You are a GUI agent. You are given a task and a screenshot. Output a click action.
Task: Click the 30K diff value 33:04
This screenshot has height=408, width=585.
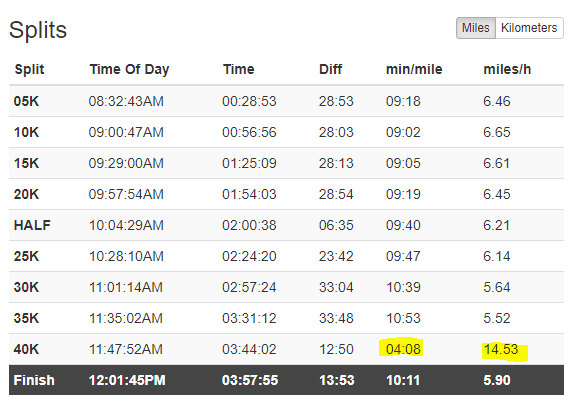click(x=336, y=287)
